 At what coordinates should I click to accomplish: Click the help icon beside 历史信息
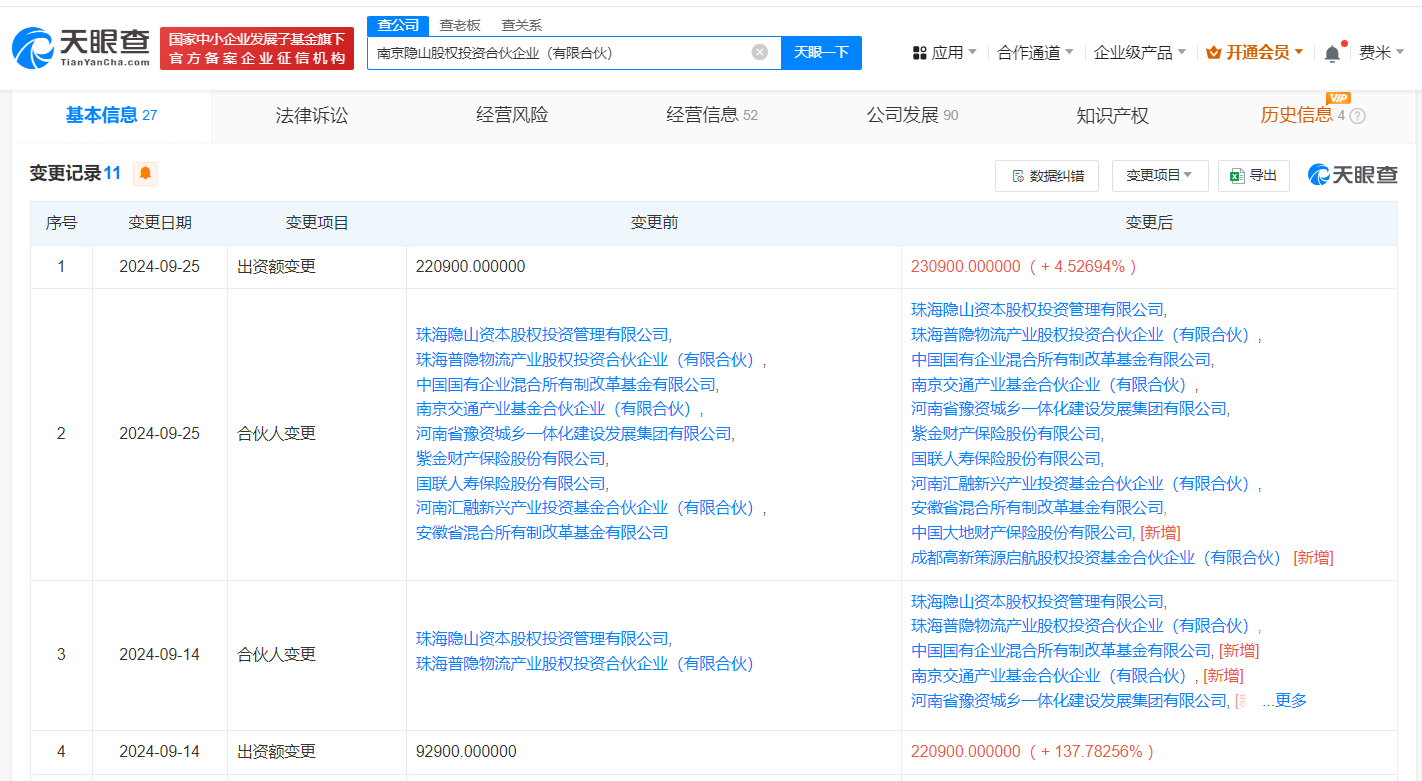pyautogui.click(x=1357, y=116)
